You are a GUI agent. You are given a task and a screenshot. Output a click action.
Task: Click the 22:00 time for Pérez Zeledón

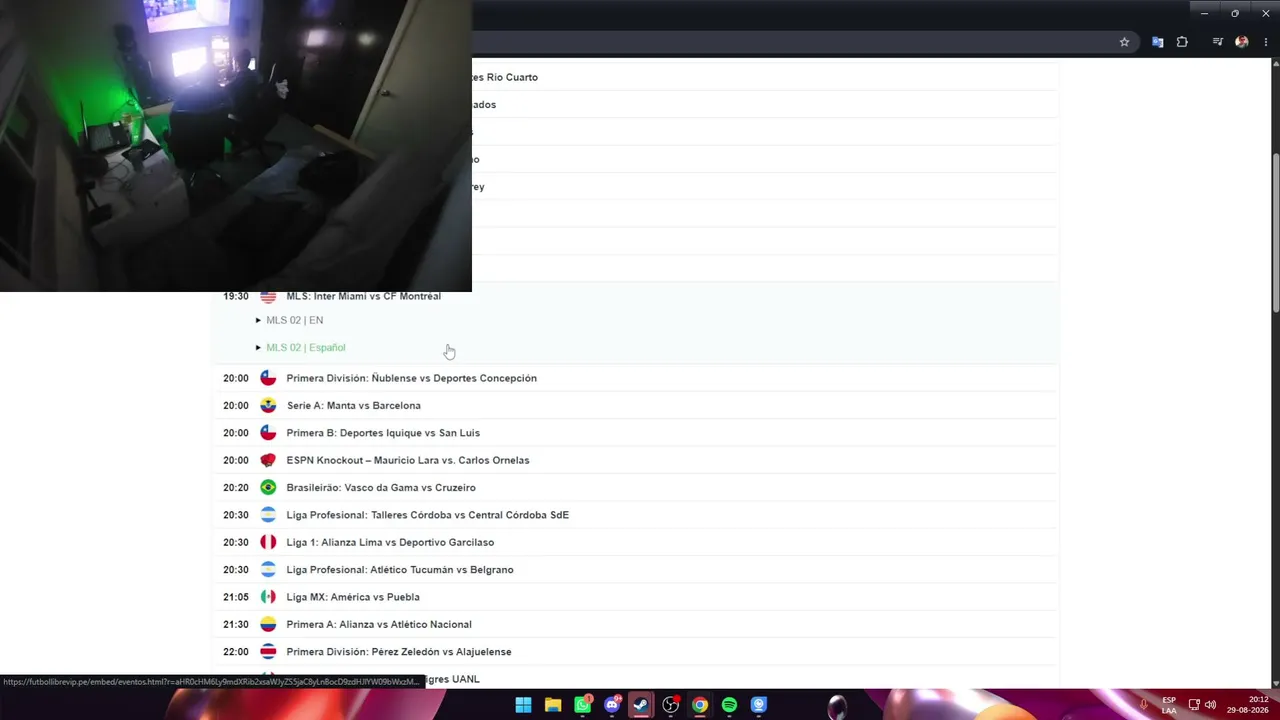tap(236, 651)
